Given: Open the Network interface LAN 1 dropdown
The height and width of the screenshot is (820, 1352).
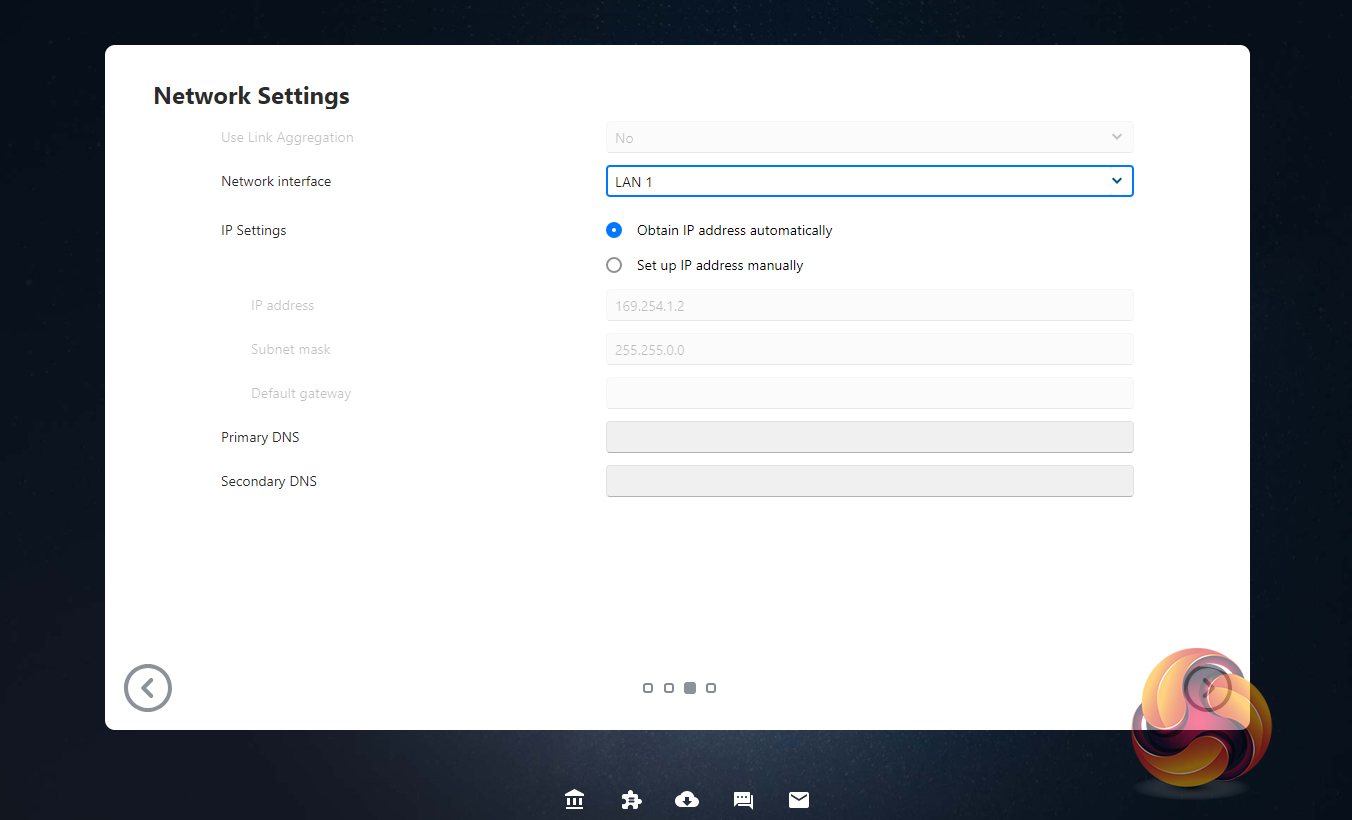Looking at the screenshot, I should pos(869,181).
